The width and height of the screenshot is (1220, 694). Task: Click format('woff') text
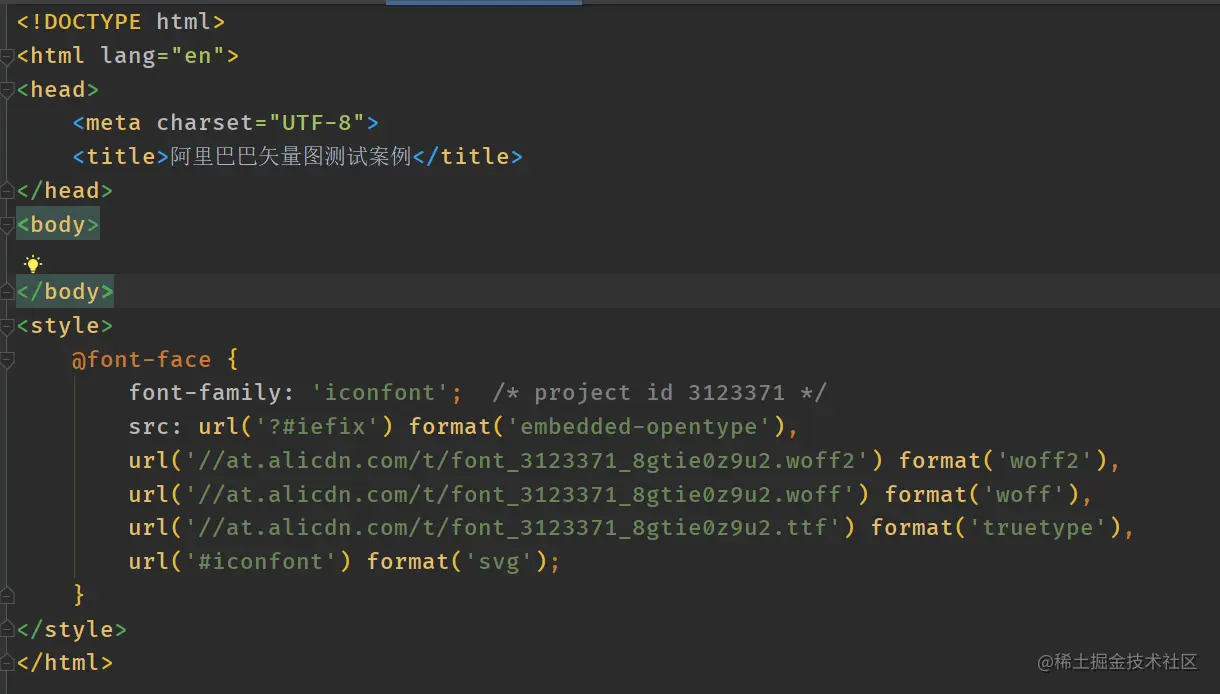tap(981, 494)
